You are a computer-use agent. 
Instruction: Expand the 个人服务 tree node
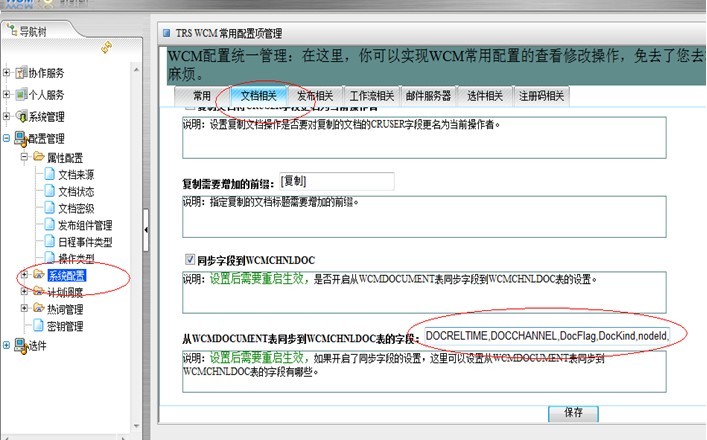[x=6, y=94]
